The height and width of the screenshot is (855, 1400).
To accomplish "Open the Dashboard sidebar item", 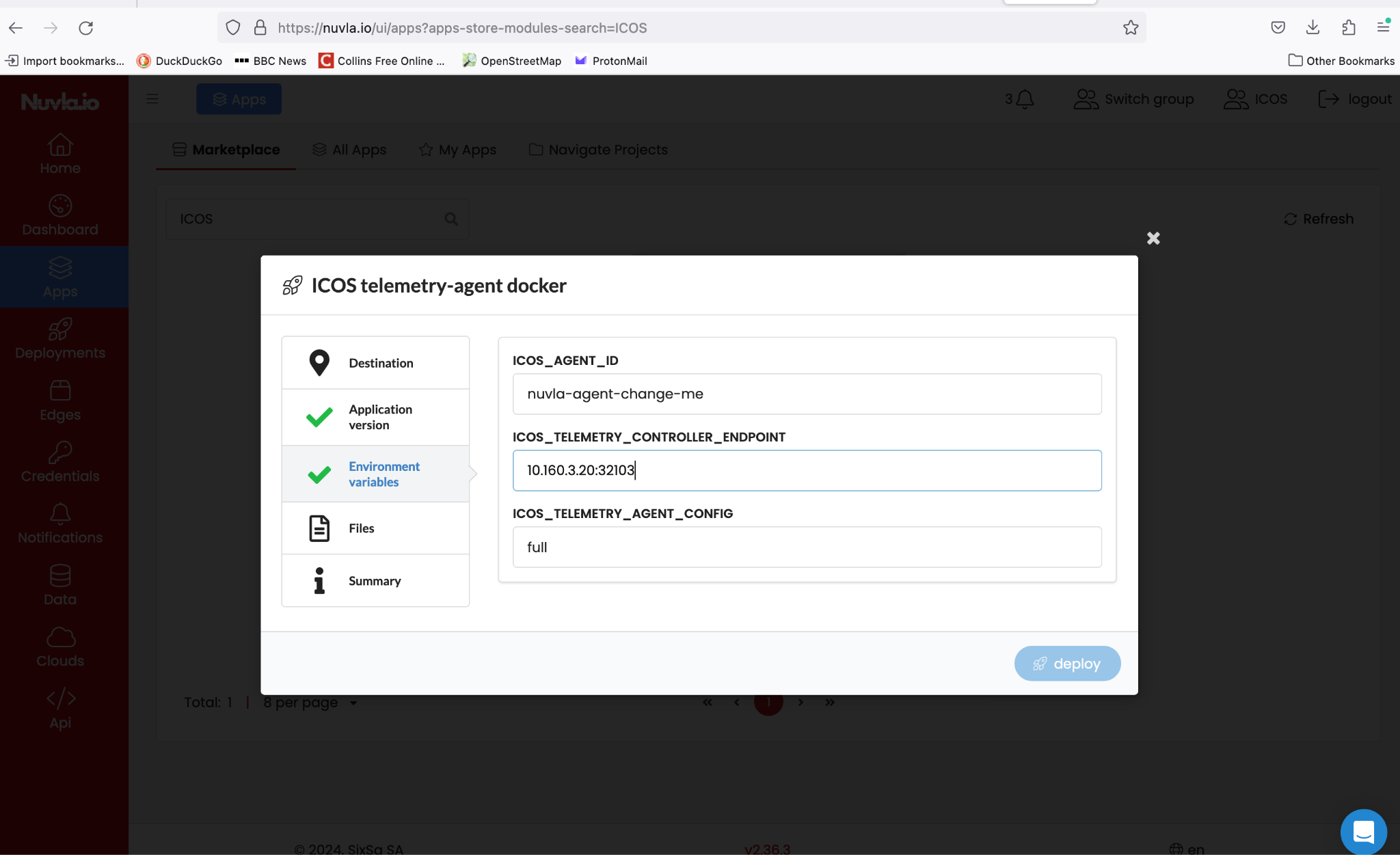I will pyautogui.click(x=60, y=215).
